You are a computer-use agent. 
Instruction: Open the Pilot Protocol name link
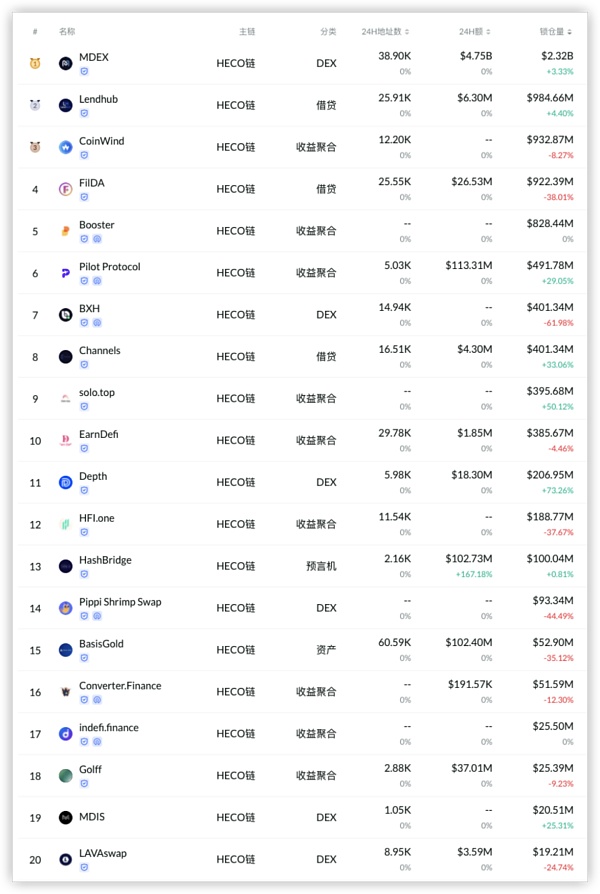click(x=110, y=266)
